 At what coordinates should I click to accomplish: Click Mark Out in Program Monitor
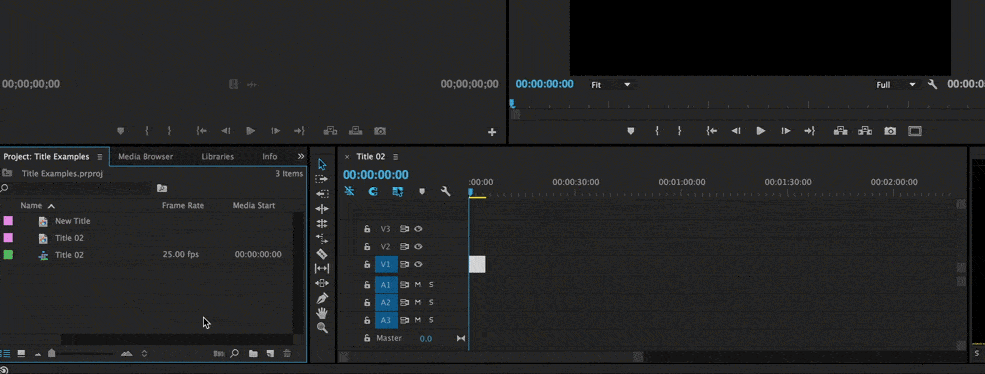coord(679,131)
